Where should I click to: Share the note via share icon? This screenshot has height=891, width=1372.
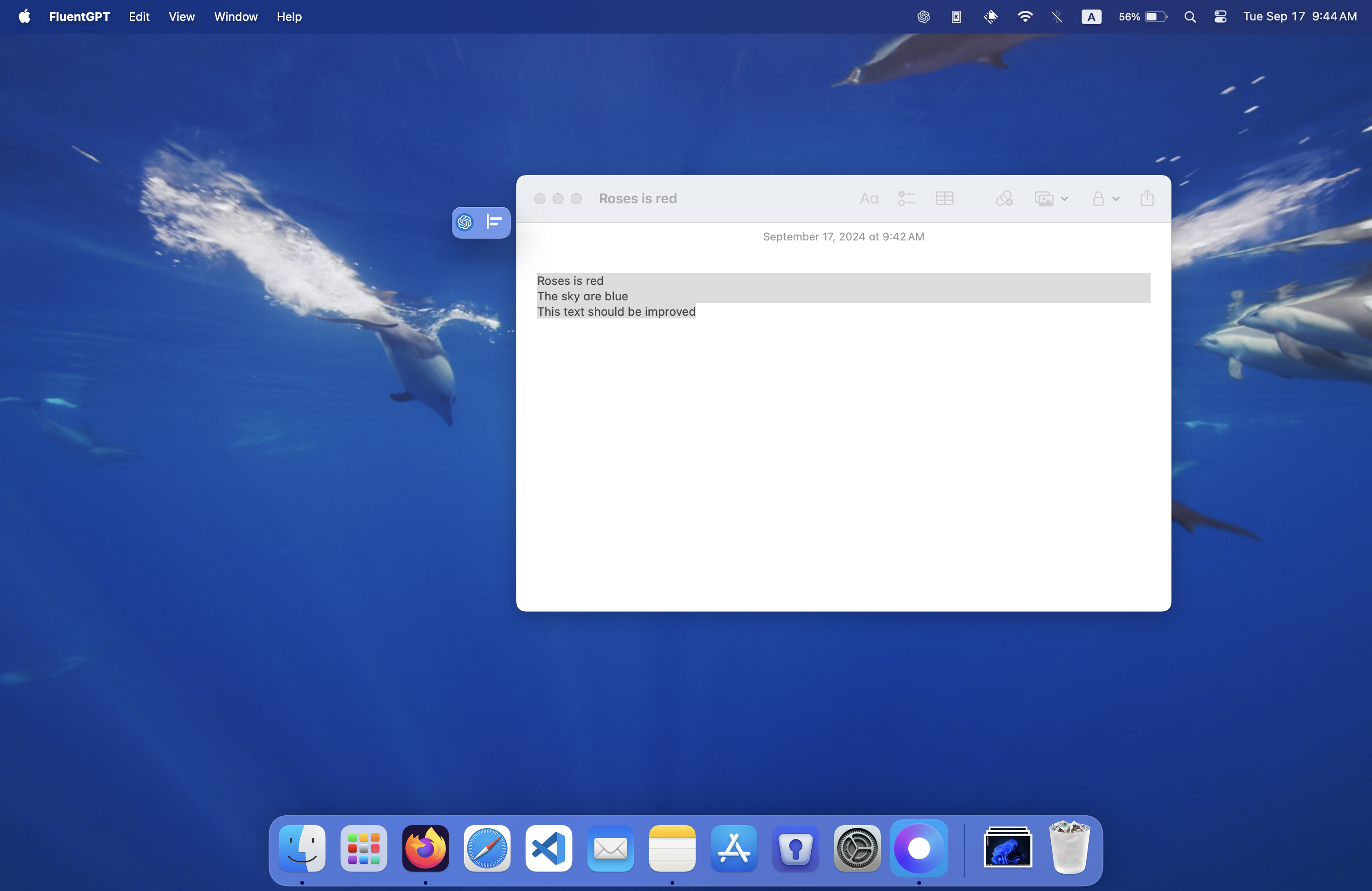click(x=1147, y=198)
